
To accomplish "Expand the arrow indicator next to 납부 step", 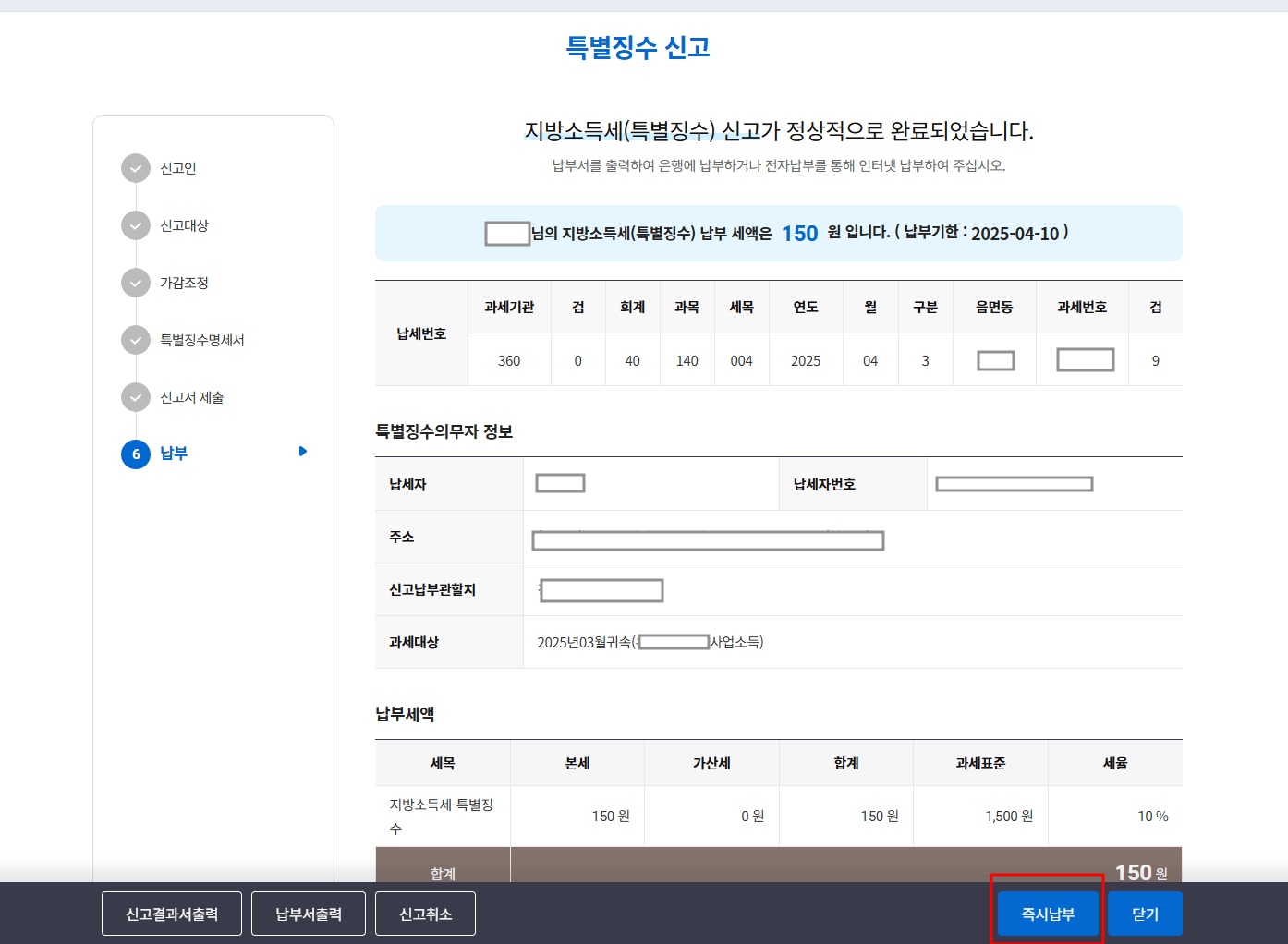I will coord(302,452).
